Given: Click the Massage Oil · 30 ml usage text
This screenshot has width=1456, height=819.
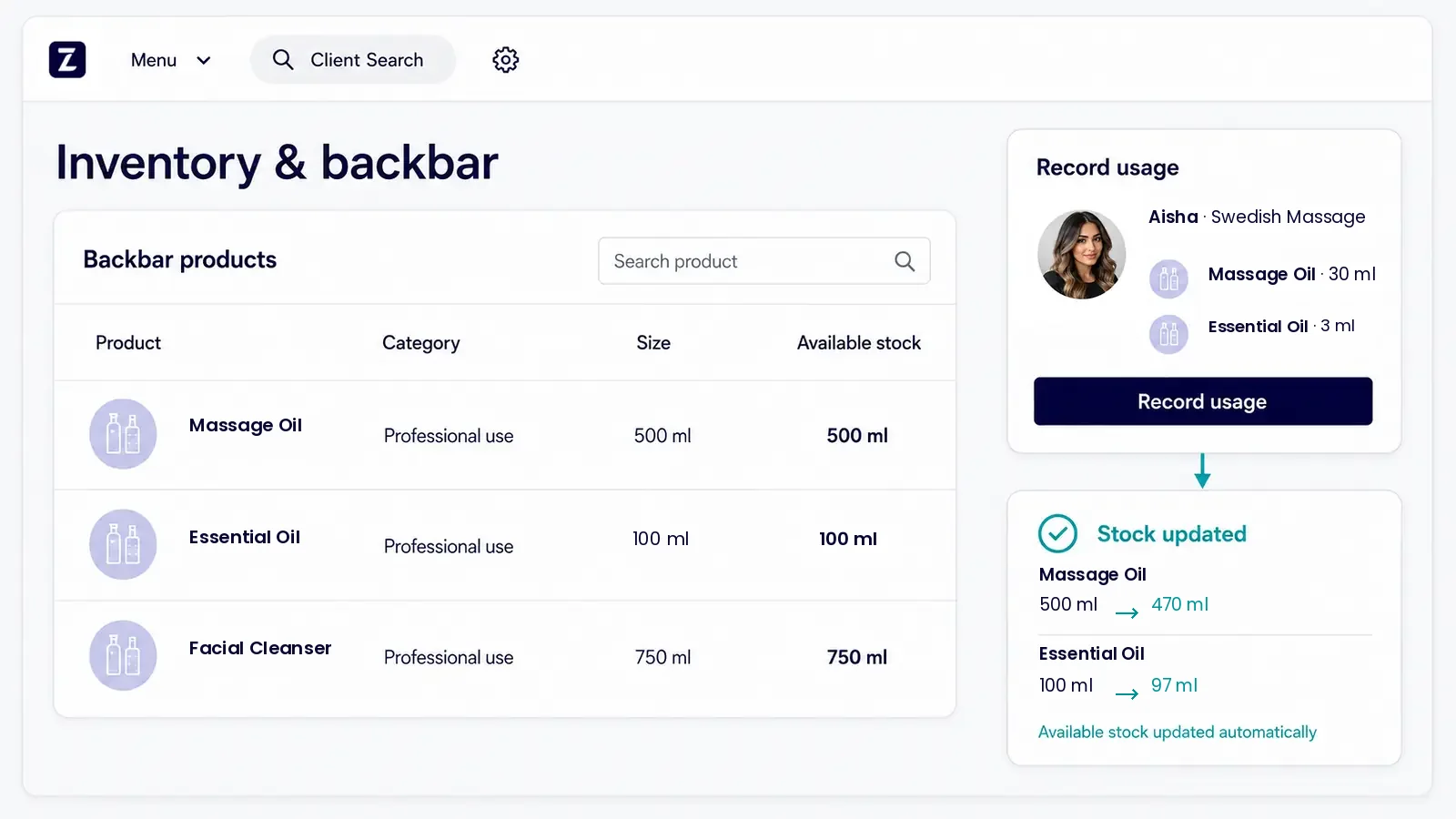Looking at the screenshot, I should pyautogui.click(x=1292, y=274).
